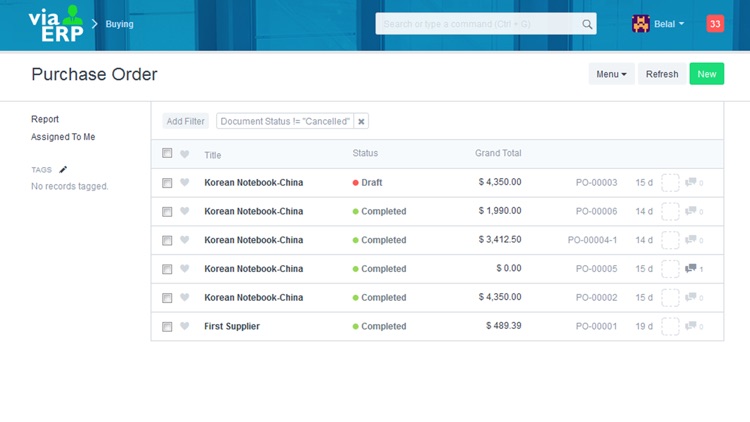Toggle the select-all checkbox in header
Image resolution: width=750 pixels, height=422 pixels.
tap(167, 153)
